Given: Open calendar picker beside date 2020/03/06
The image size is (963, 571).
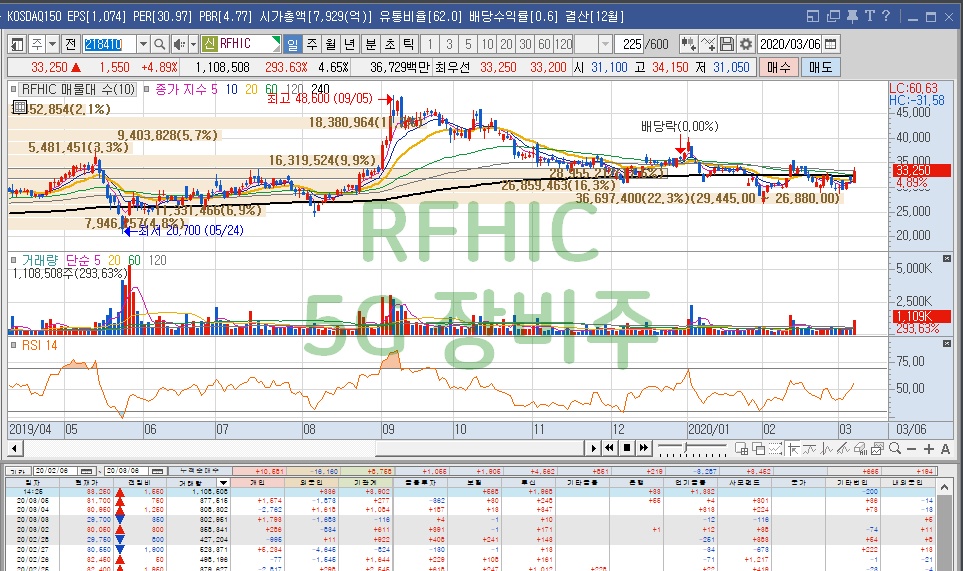Looking at the screenshot, I should (831, 44).
